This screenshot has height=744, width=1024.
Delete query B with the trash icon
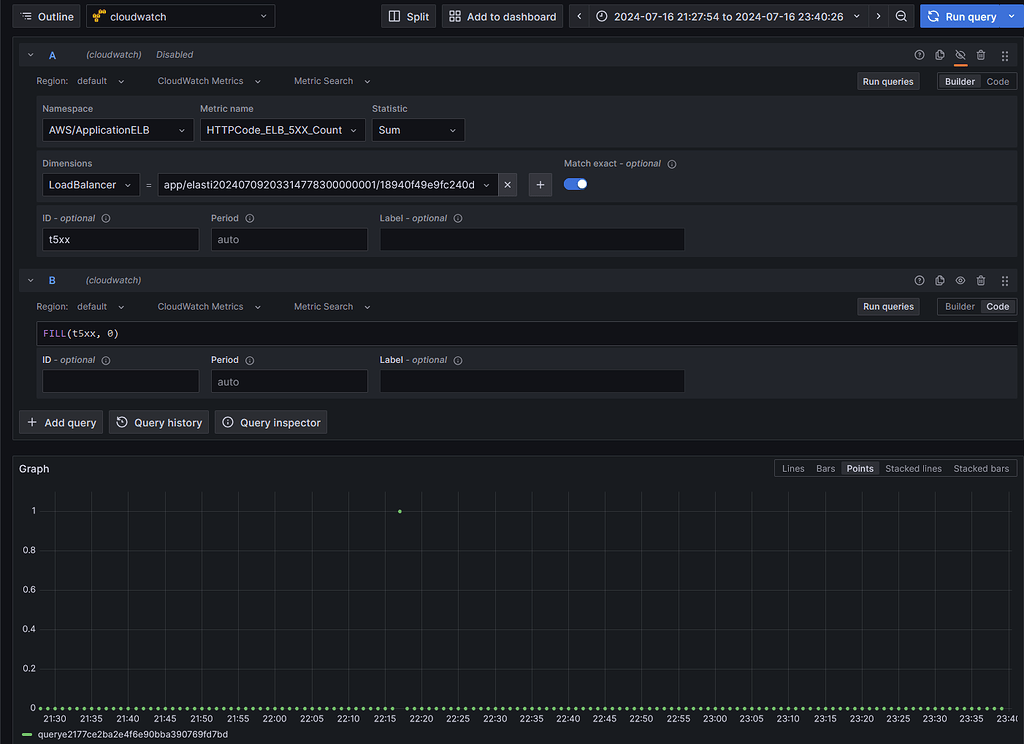(x=980, y=280)
